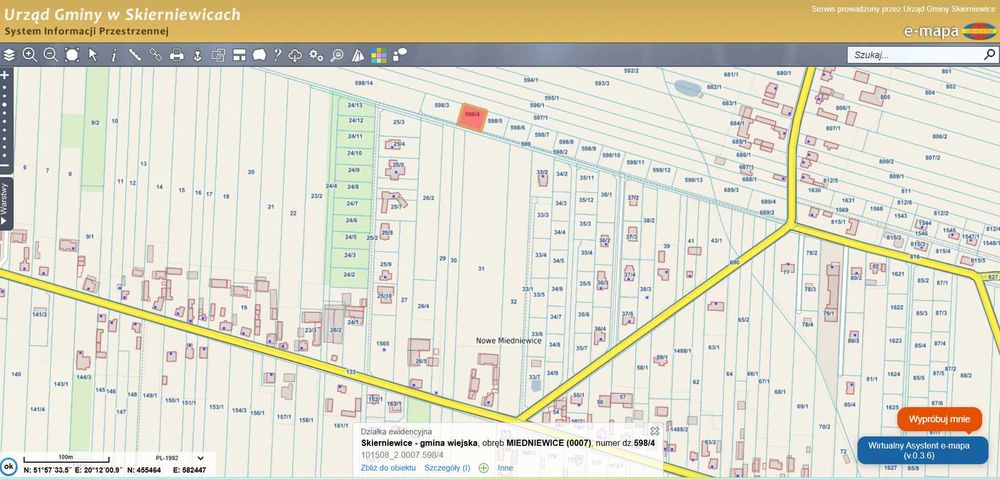Click the vertical zoom level slider track
The height and width of the screenshot is (479, 1000).
click(4, 120)
